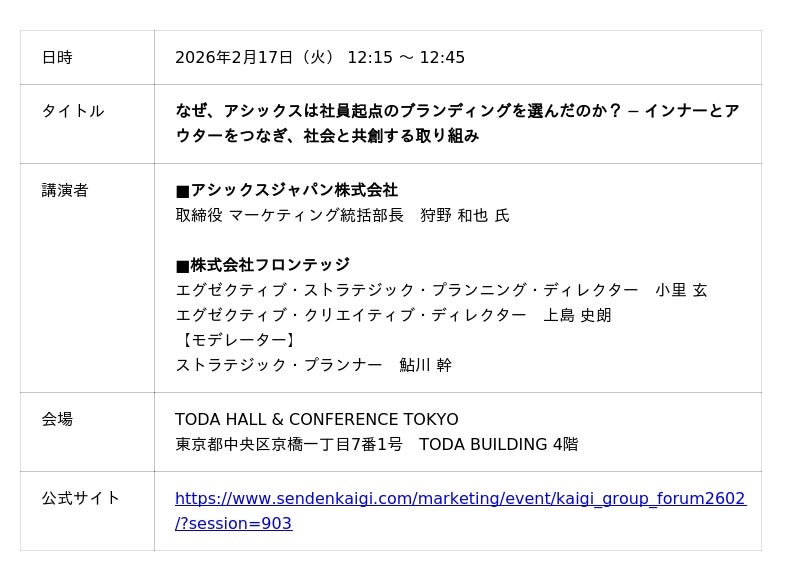Image resolution: width=800 pixels, height=581 pixels.
Task: Click venue name TODA HALL & CONFERENCE TOKYO
Action: point(317,420)
